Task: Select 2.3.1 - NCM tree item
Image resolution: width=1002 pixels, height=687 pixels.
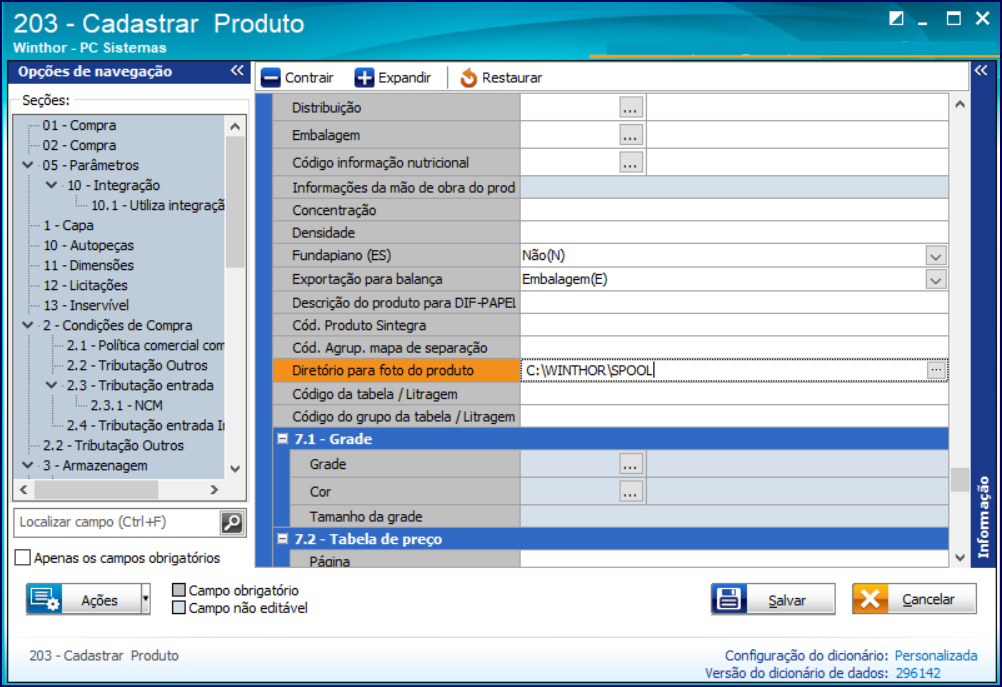Action: click(127, 405)
